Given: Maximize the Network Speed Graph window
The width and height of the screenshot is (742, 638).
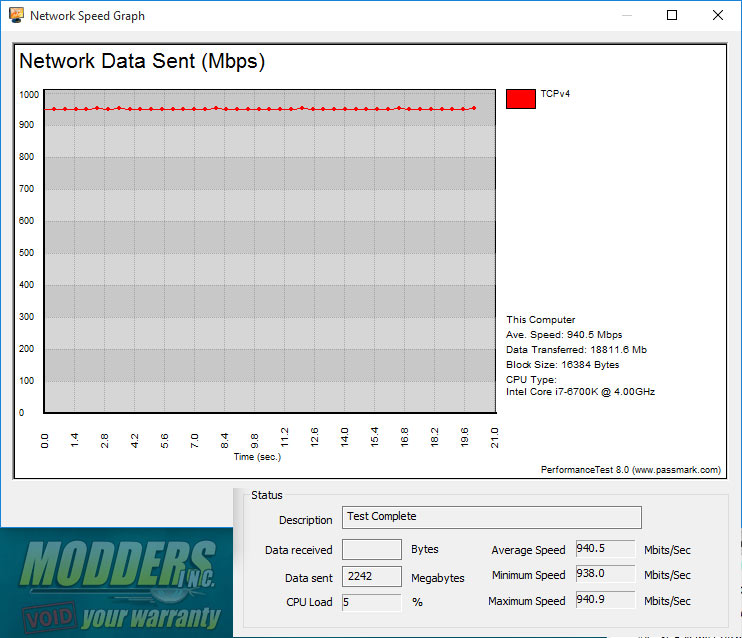Looking at the screenshot, I should pos(671,15).
